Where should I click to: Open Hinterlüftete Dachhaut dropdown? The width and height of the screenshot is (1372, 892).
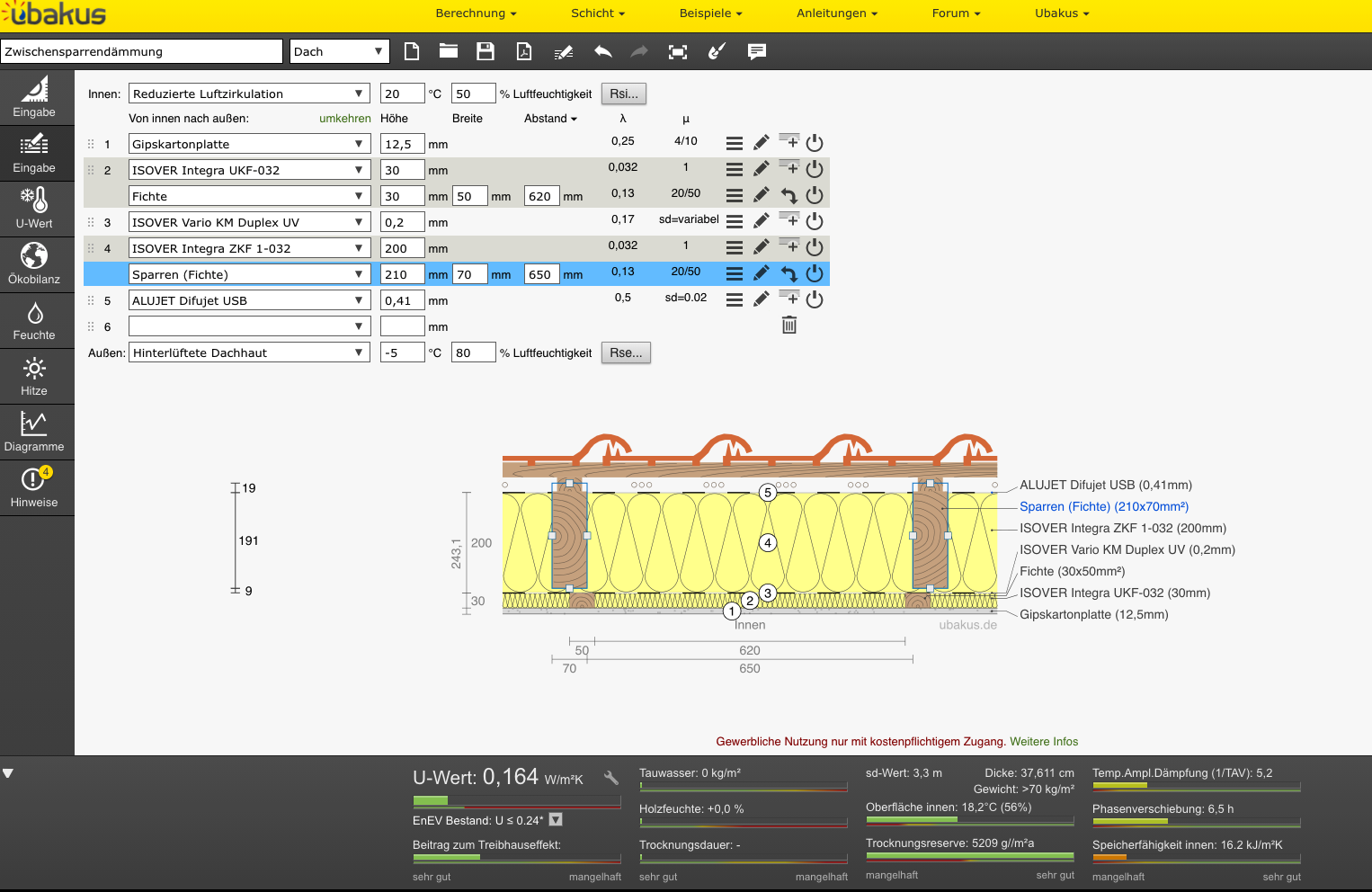249,352
